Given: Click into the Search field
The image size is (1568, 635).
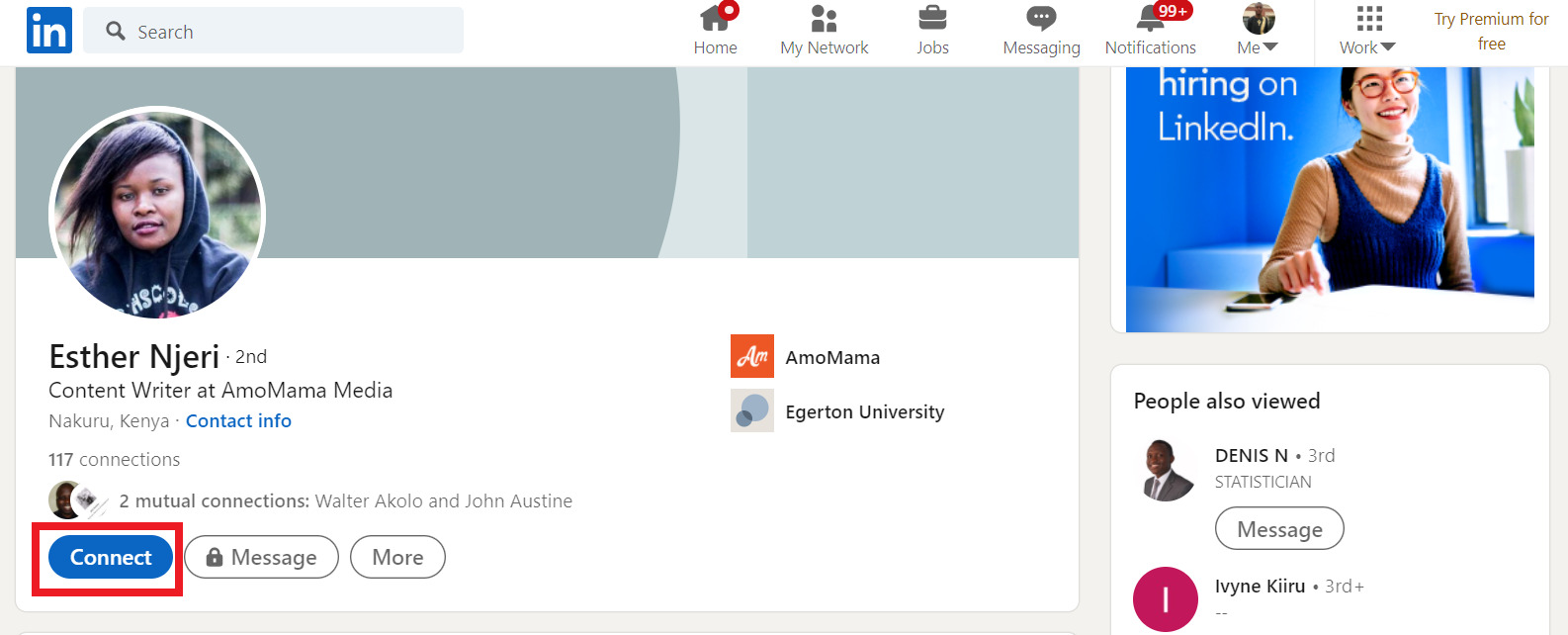Looking at the screenshot, I should (287, 31).
